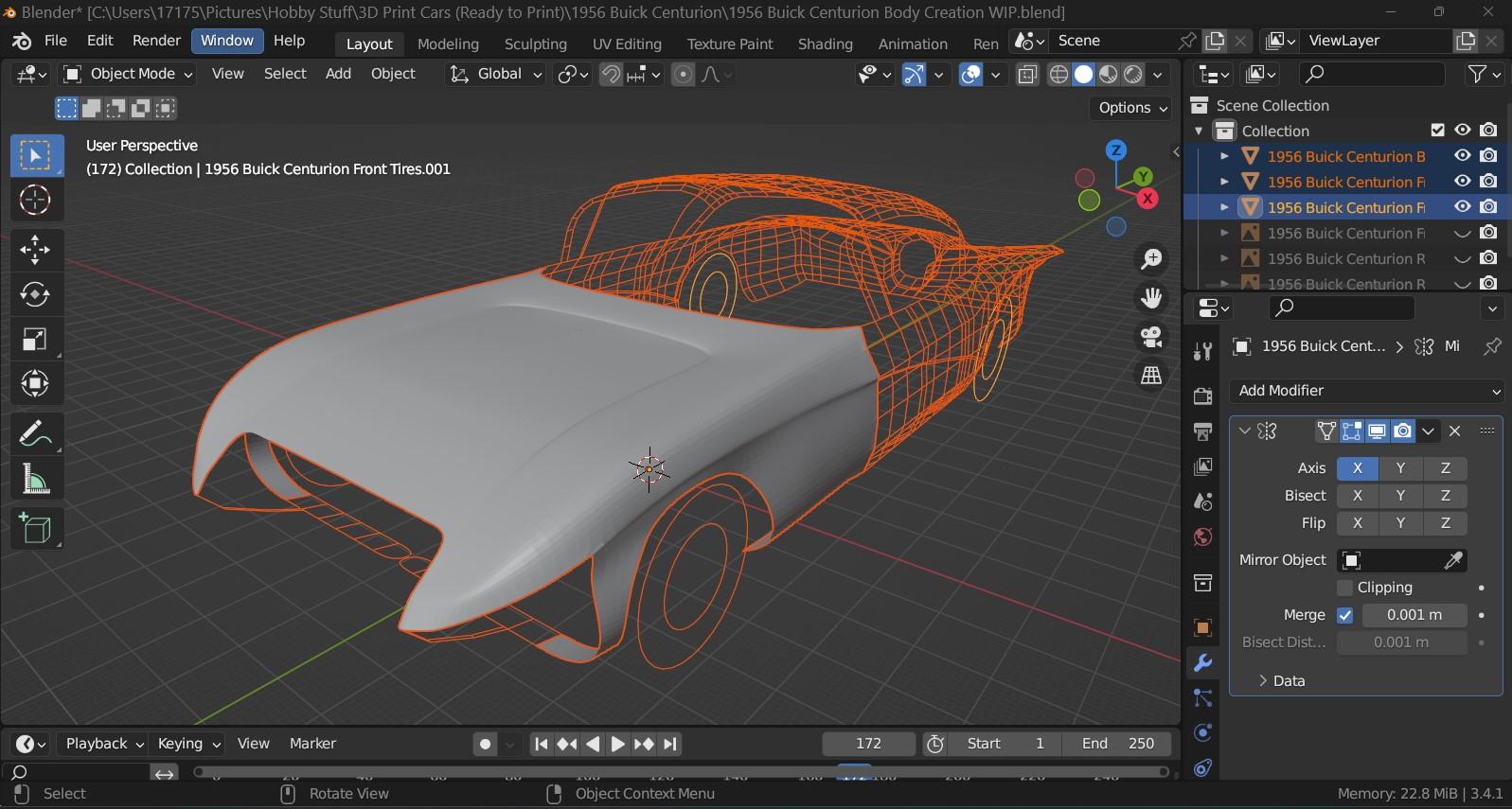Pin the properties editor context

[1492, 346]
